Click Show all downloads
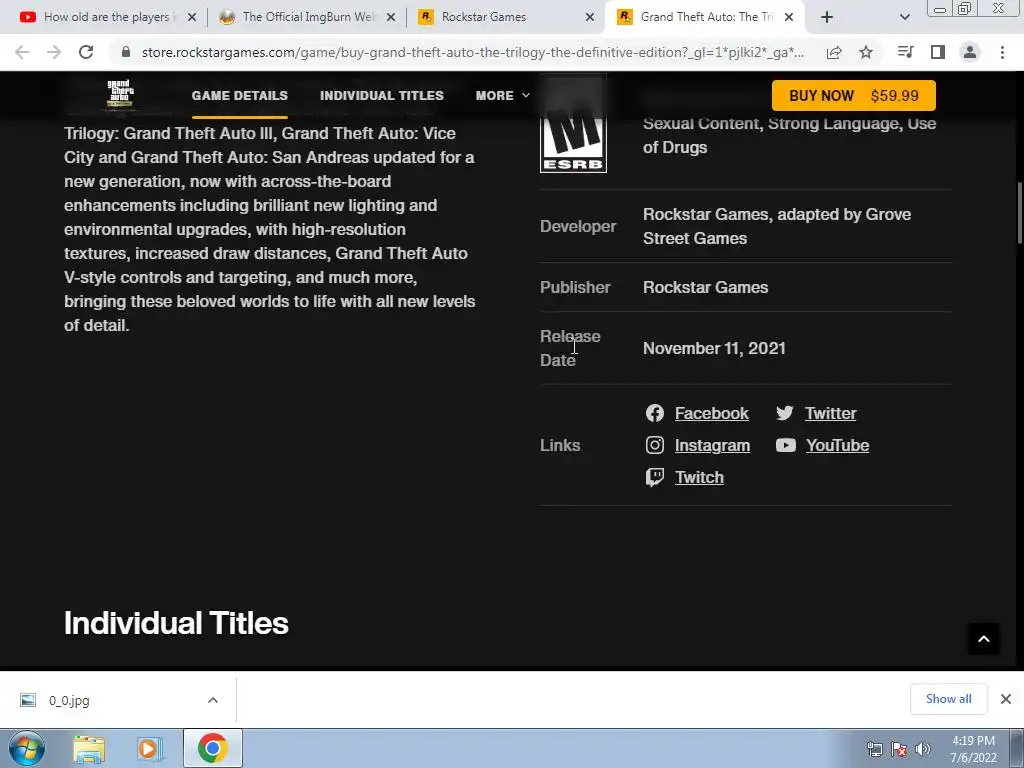This screenshot has width=1024, height=768. click(948, 699)
